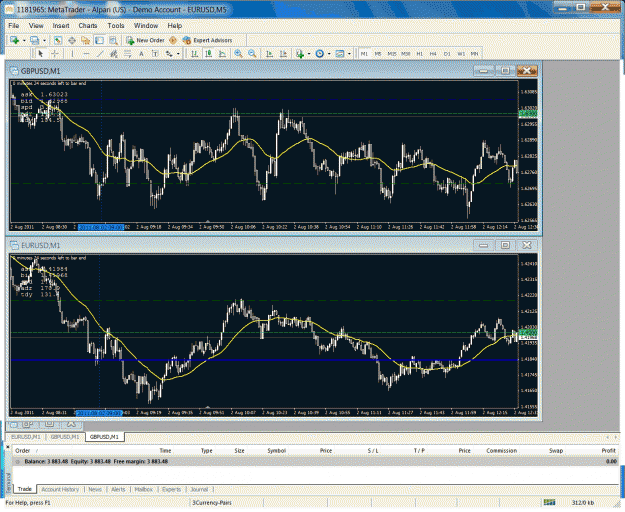
Task: Expand the New Chart dropdown arrow
Action: pos(24,40)
